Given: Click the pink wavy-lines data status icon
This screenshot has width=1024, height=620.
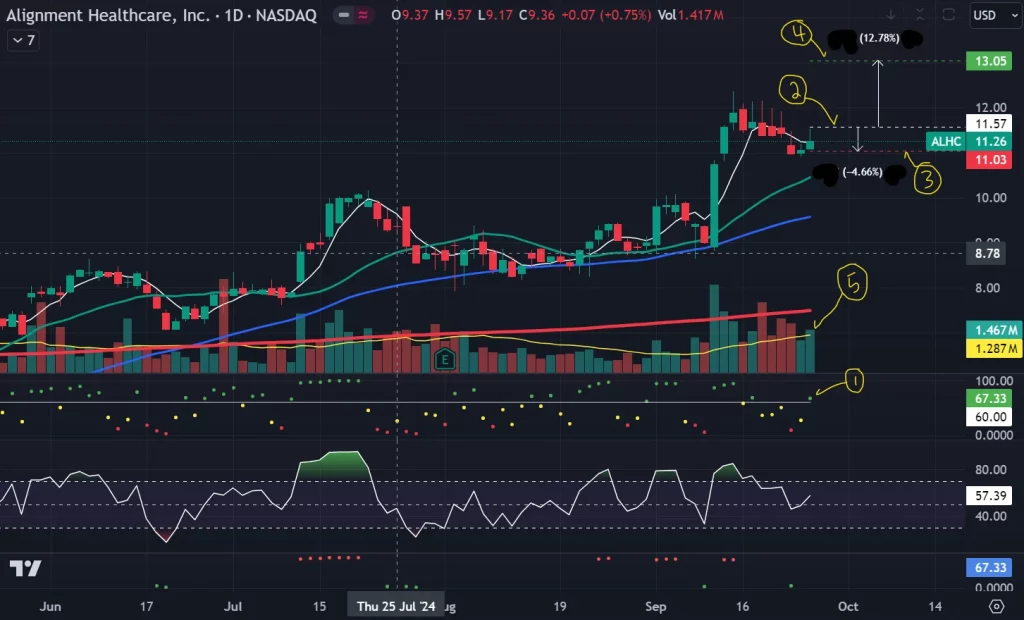Looking at the screenshot, I should 363,15.
